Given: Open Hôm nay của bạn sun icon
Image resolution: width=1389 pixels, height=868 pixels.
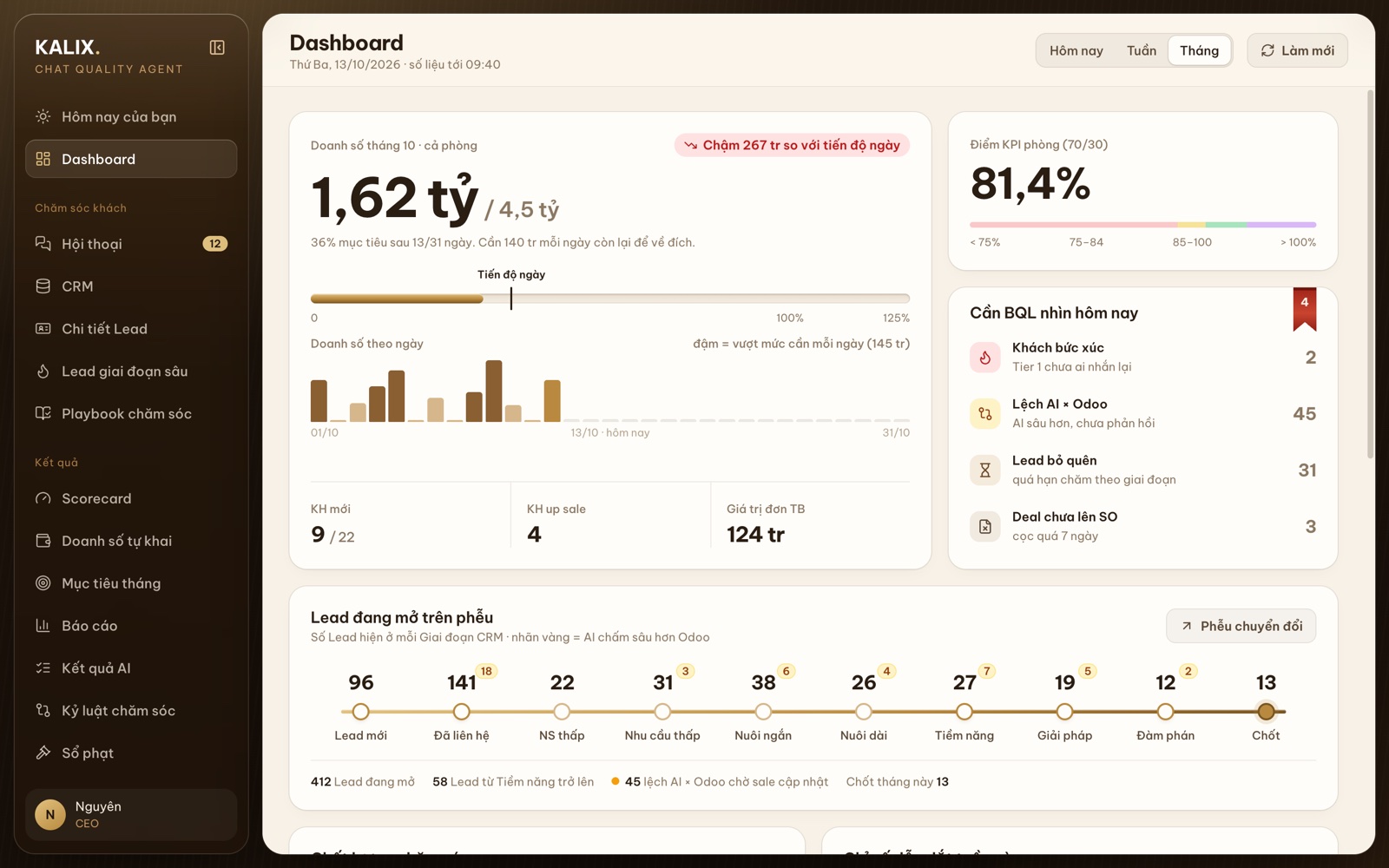Looking at the screenshot, I should coord(43,116).
